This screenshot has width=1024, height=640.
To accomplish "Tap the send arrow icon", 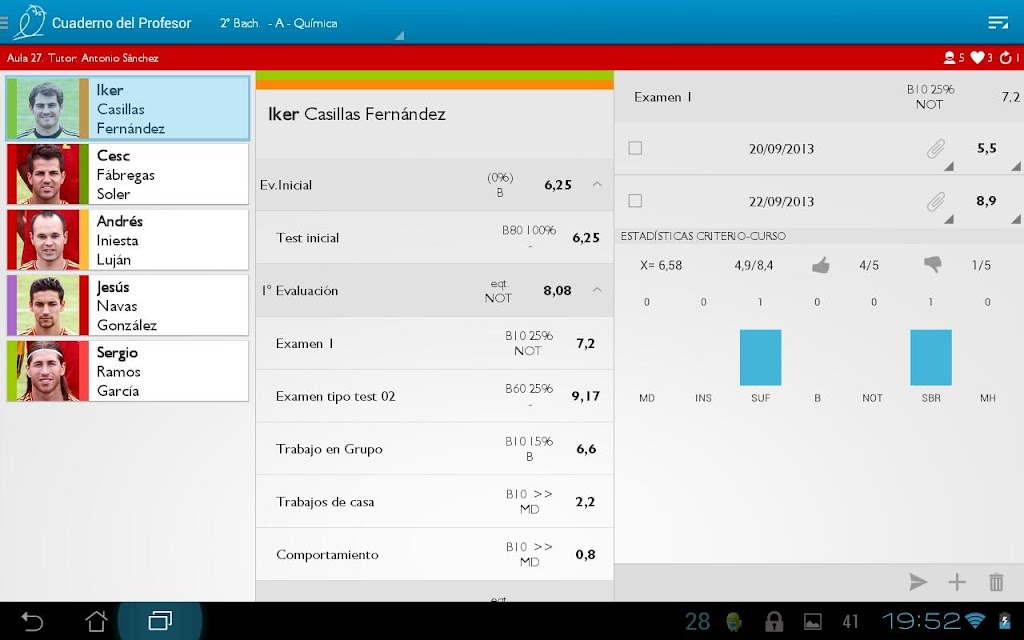I will click(x=918, y=582).
